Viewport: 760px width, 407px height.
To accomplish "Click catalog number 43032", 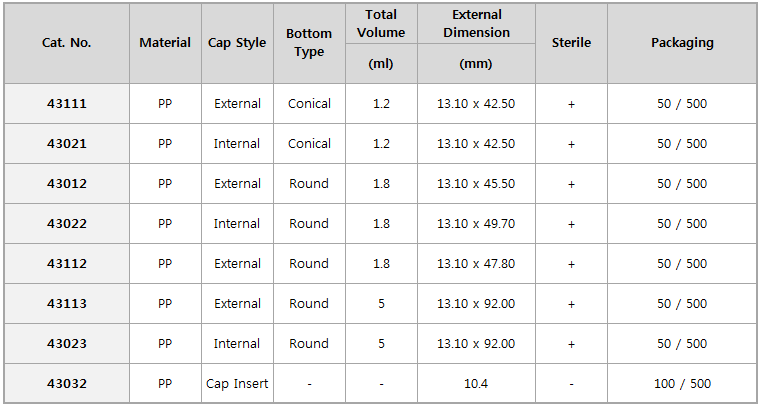I will point(67,384).
